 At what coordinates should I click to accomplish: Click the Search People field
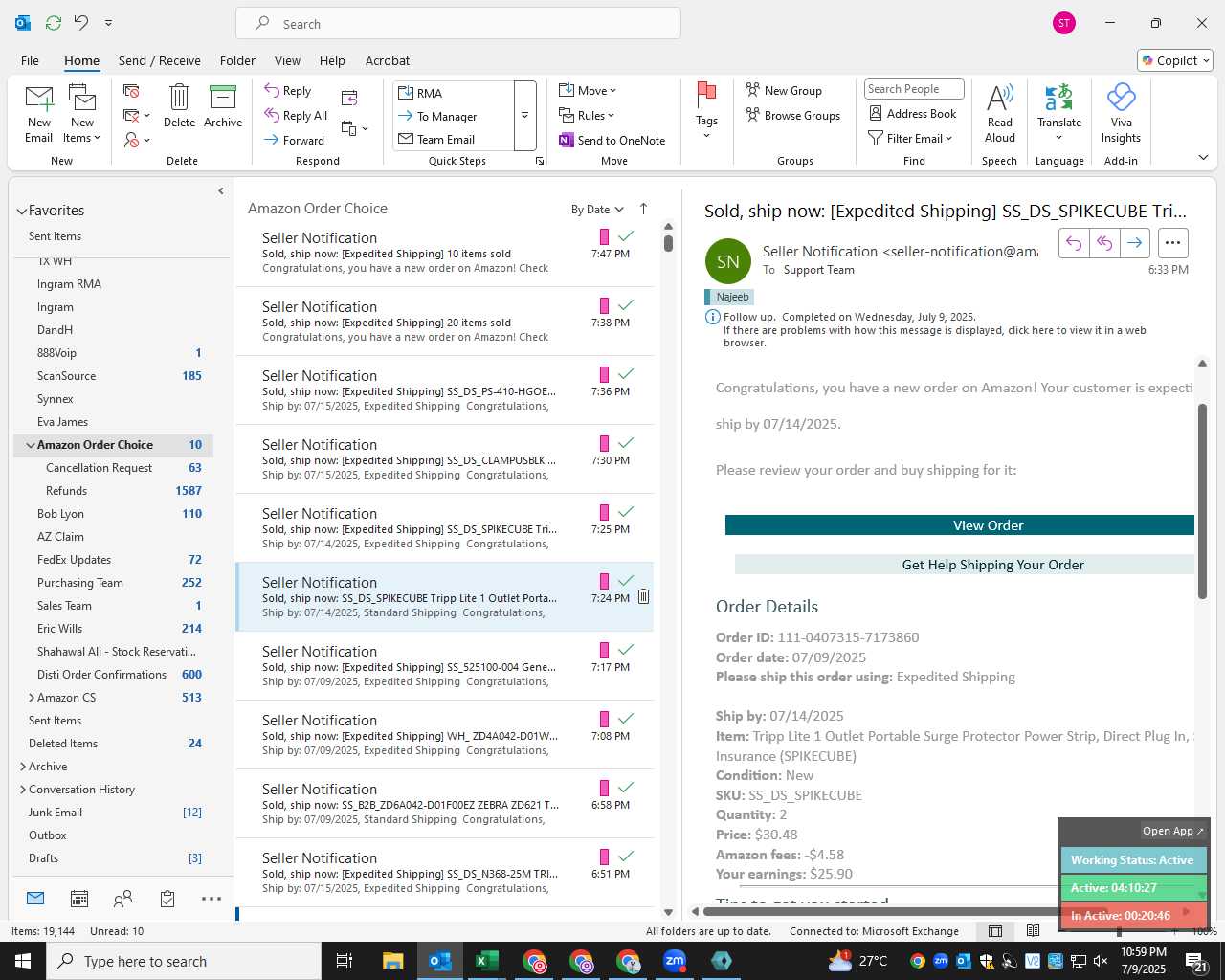coord(914,89)
